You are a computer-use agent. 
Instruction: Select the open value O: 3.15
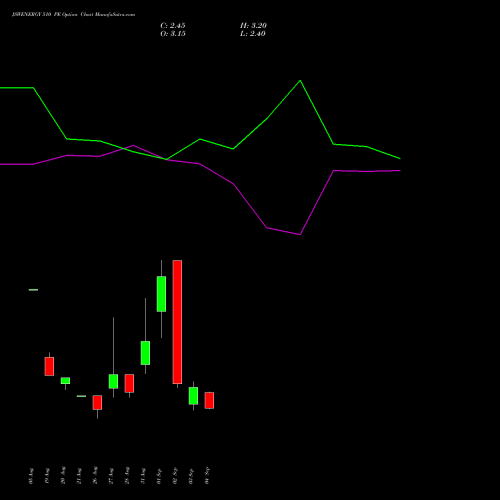[173, 34]
